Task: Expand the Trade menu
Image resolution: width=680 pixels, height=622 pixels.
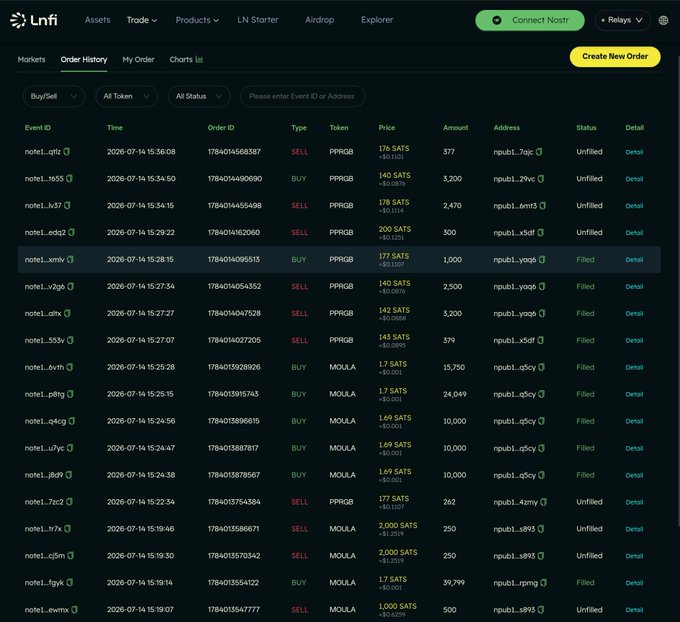Action: pos(142,20)
